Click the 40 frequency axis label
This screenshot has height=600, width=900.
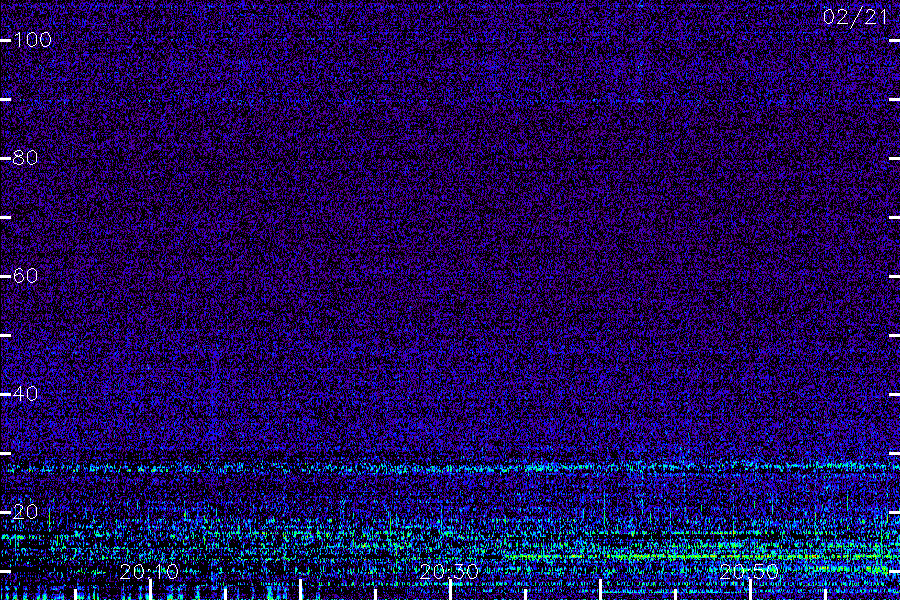25,393
